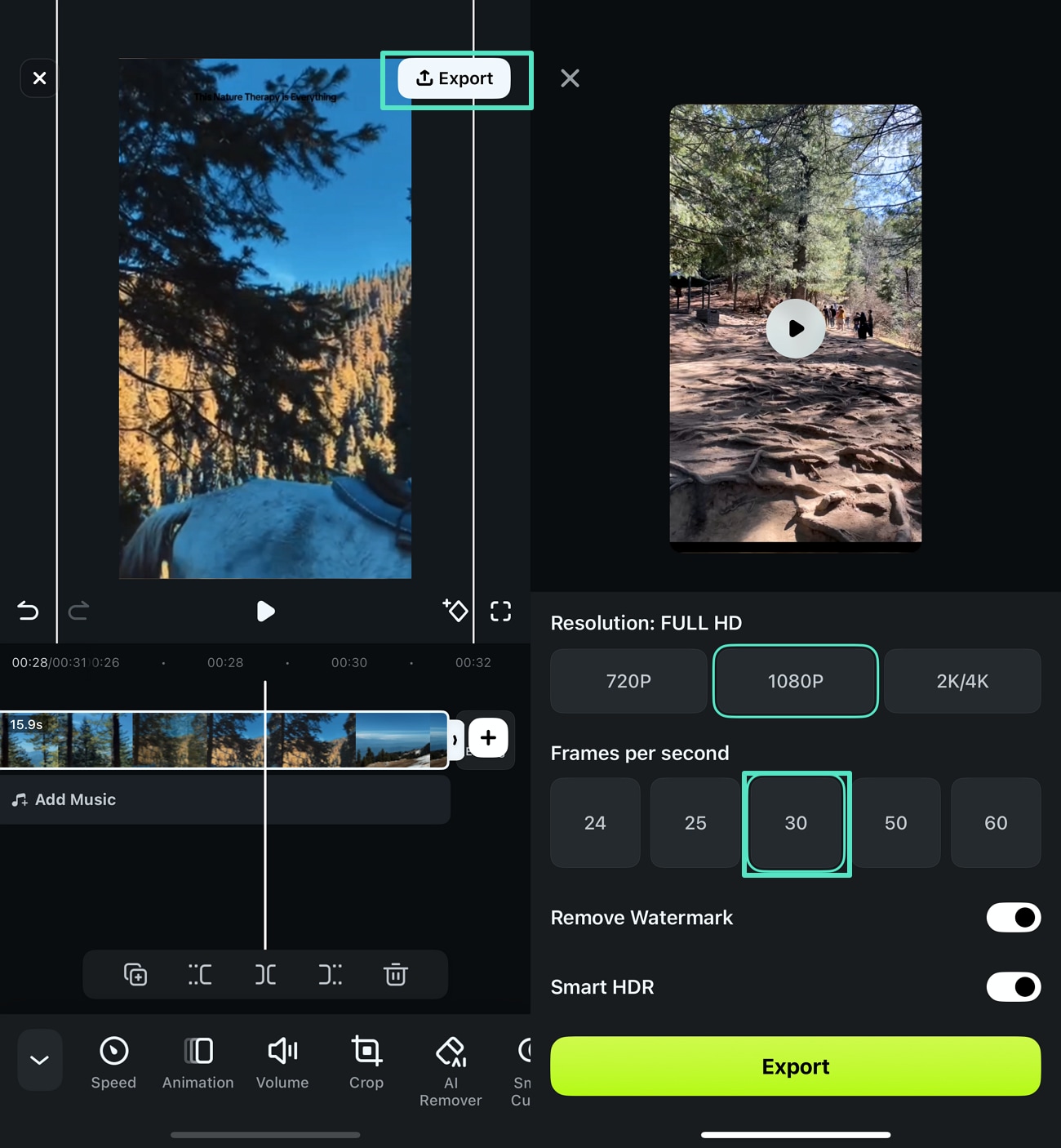Select the 'This Nature Therapy is Everything' caption
1061x1148 pixels.
click(265, 96)
